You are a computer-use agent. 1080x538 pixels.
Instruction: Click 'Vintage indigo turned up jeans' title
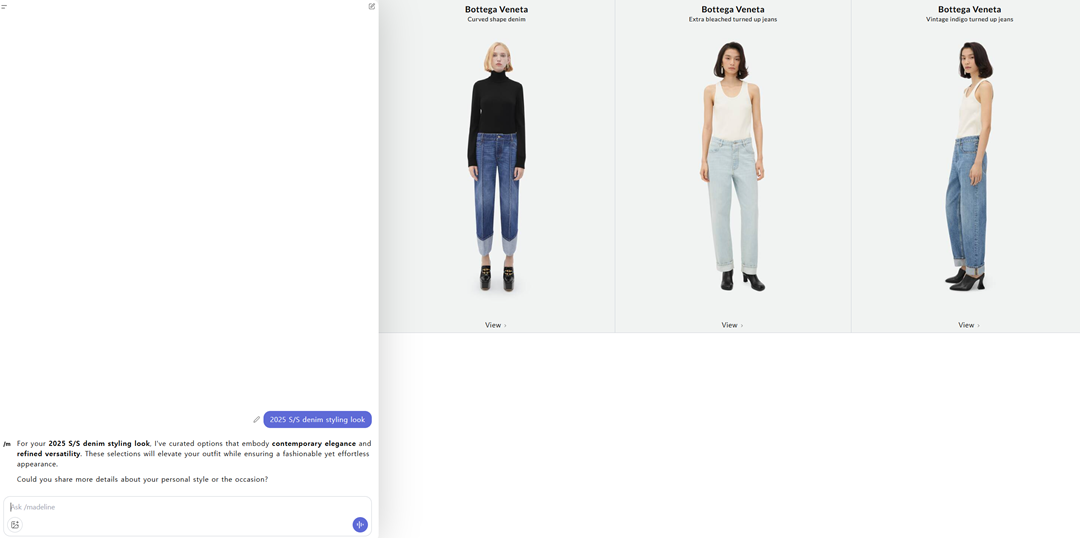[x=969, y=19]
